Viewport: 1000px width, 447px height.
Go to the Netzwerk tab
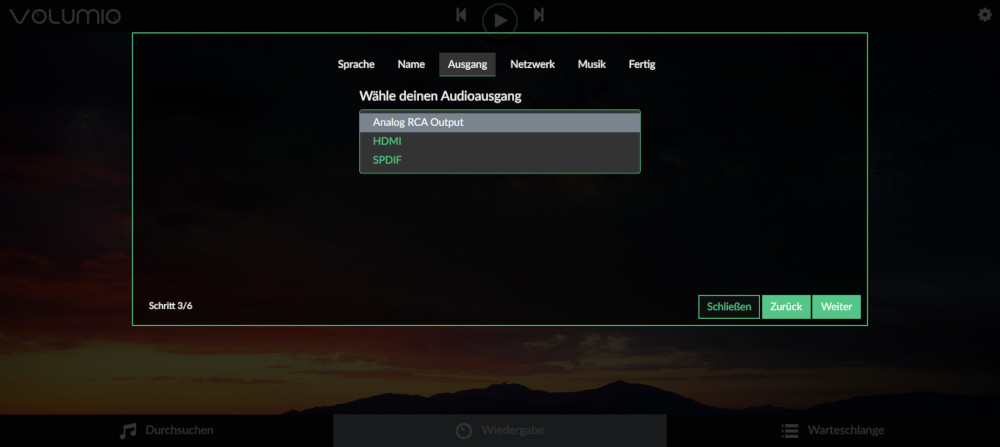click(x=533, y=64)
